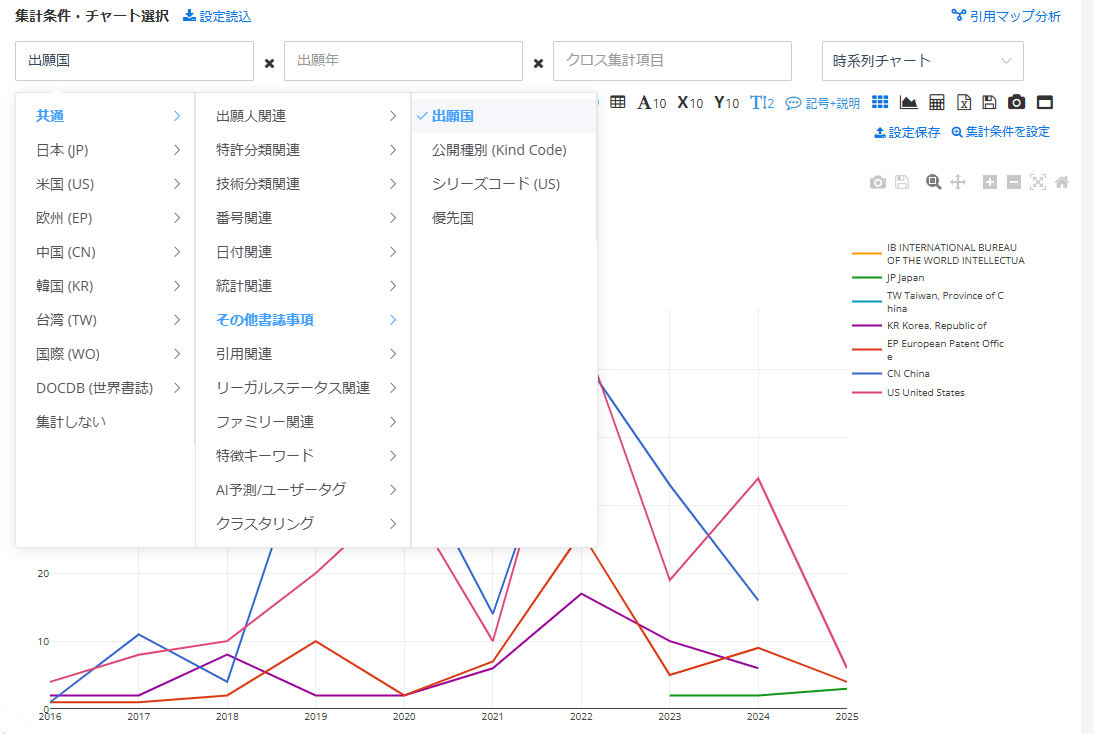
Task: Click the 設定保存 link
Action: [x=907, y=132]
